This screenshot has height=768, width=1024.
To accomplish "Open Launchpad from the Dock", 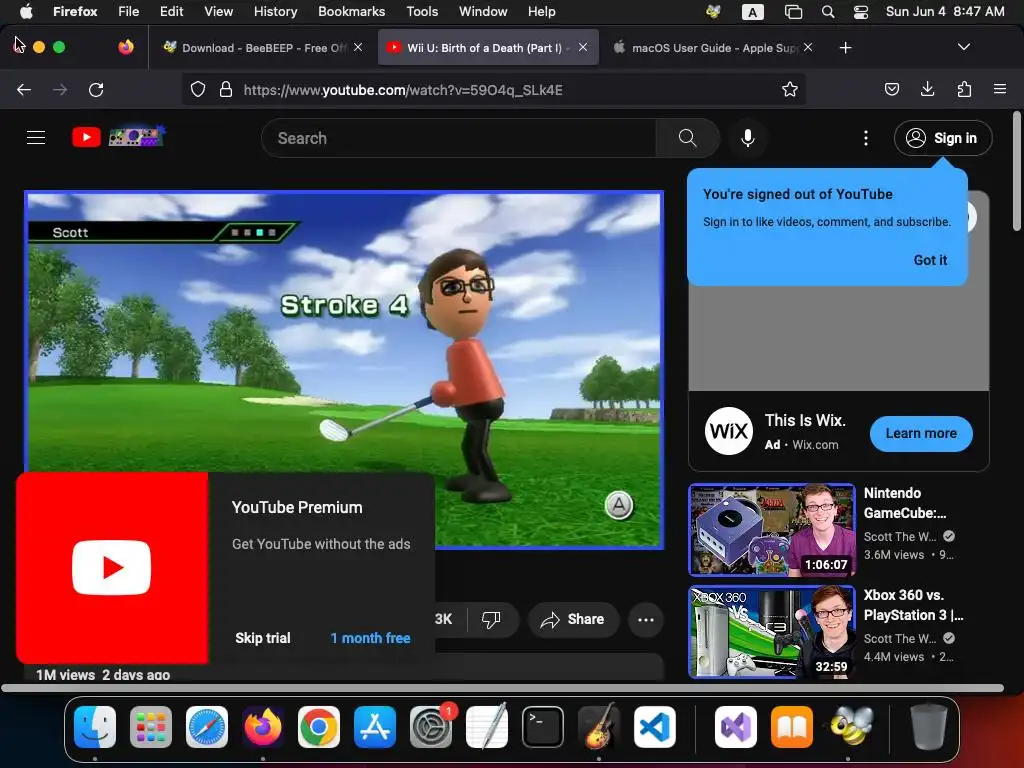I will (151, 727).
